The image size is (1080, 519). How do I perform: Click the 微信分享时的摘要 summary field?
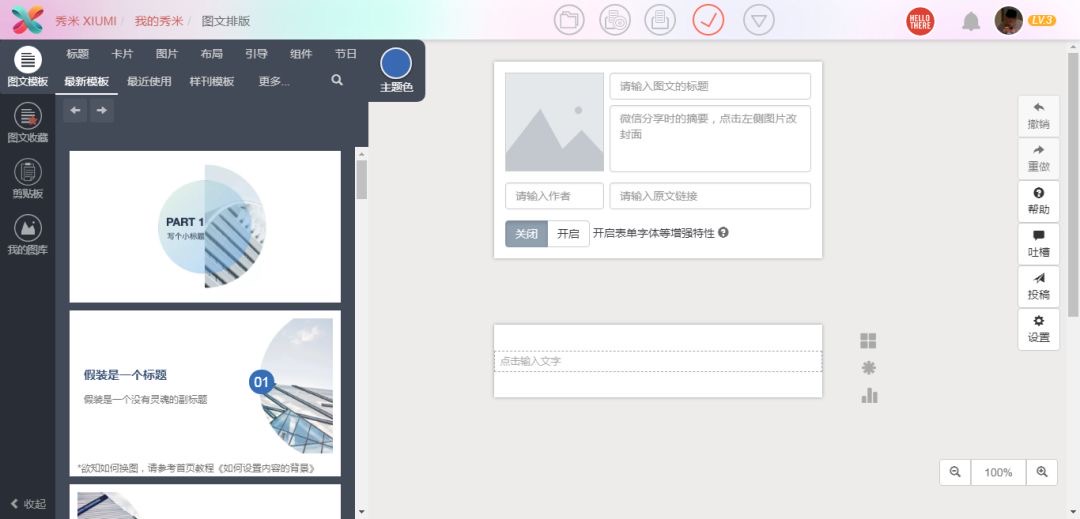click(x=710, y=138)
